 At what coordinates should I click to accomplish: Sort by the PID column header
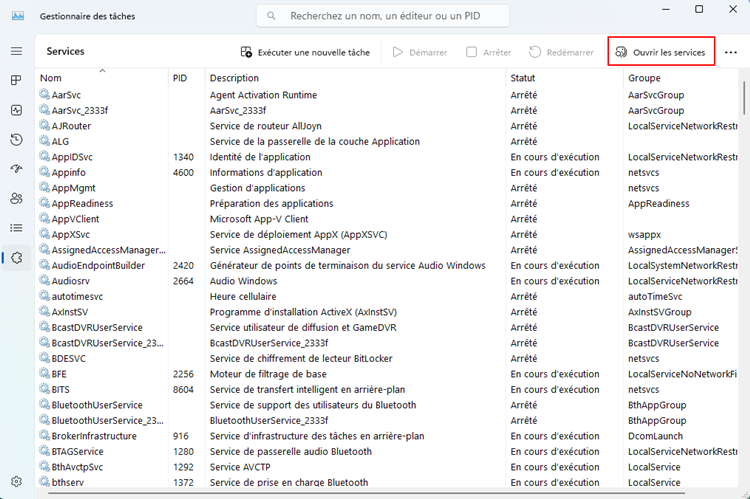pos(180,78)
